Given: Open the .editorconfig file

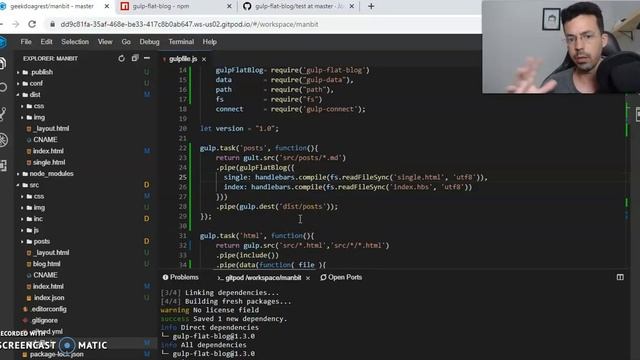Looking at the screenshot, I should click(x=48, y=309).
